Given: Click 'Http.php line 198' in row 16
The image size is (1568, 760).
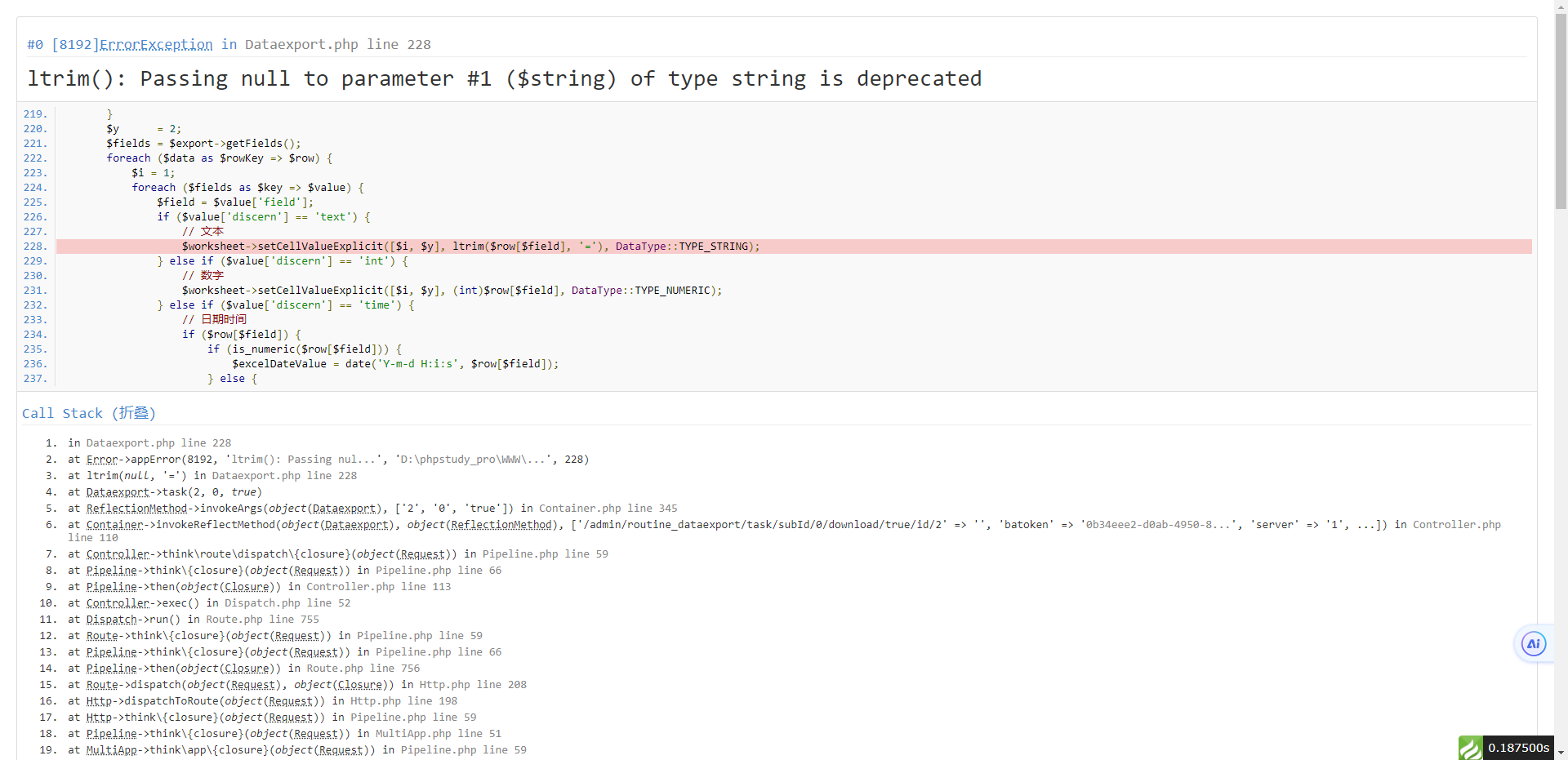Looking at the screenshot, I should pos(403,701).
